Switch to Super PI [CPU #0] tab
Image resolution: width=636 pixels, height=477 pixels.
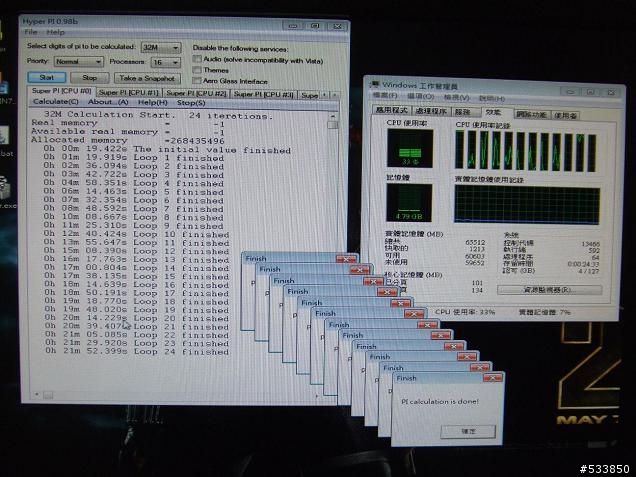coord(61,91)
